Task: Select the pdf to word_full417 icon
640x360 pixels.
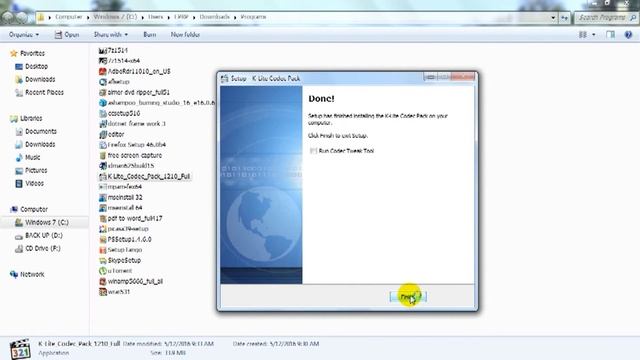Action: click(103, 218)
